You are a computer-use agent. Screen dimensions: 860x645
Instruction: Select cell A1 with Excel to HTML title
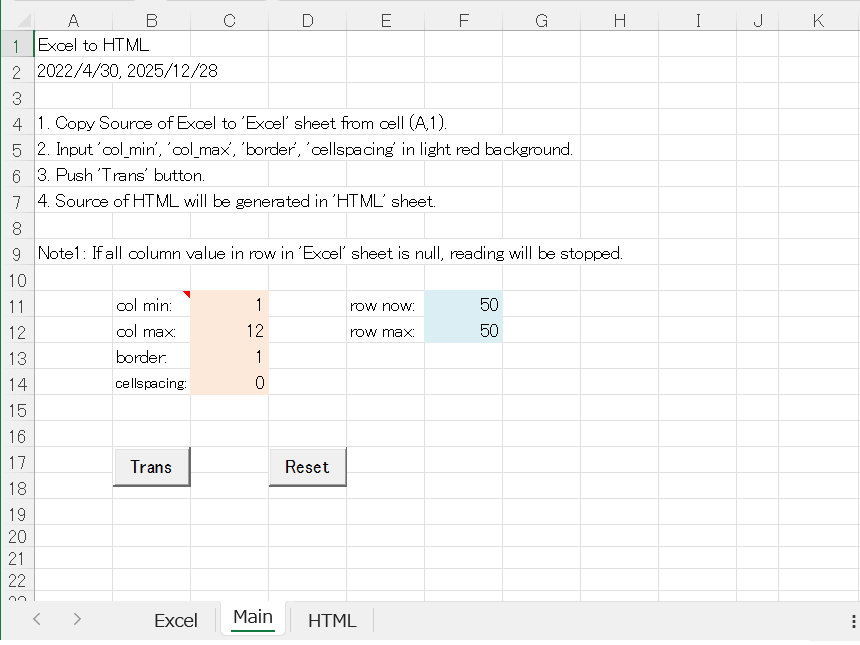pyautogui.click(x=73, y=45)
